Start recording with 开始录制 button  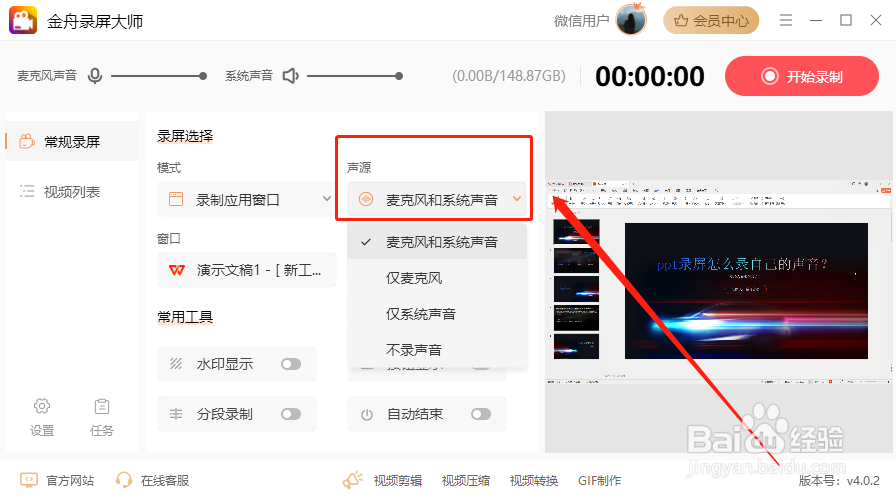point(802,76)
